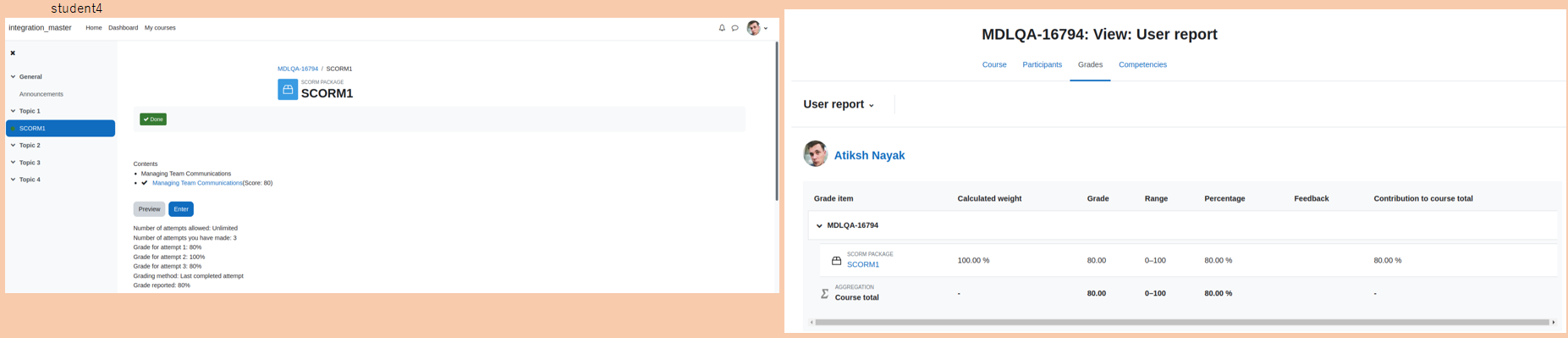This screenshot has height=338, width=1568.
Task: Click the SCORM1 package icon beside title
Action: tap(288, 89)
